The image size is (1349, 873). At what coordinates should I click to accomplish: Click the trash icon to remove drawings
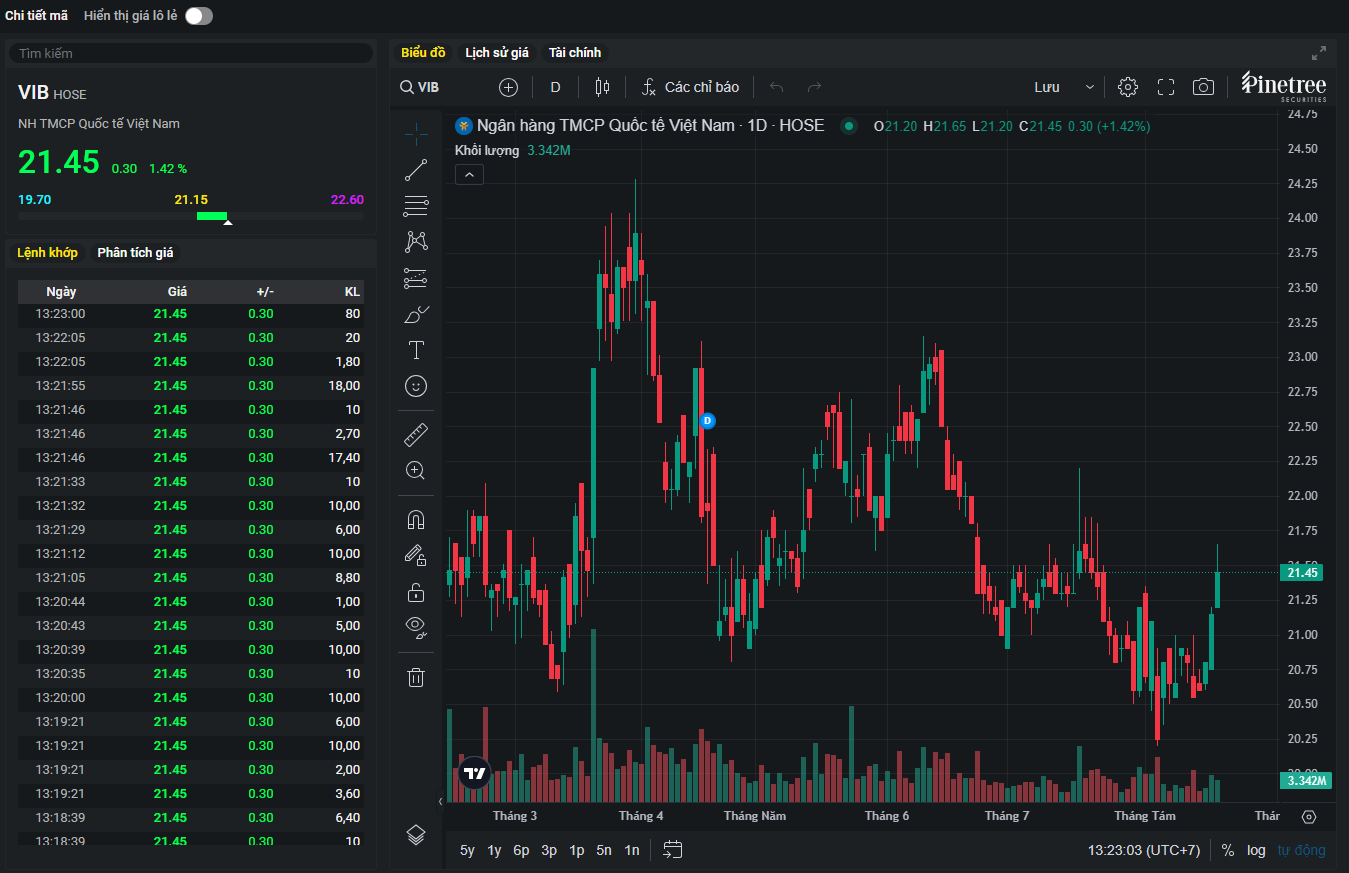[416, 677]
